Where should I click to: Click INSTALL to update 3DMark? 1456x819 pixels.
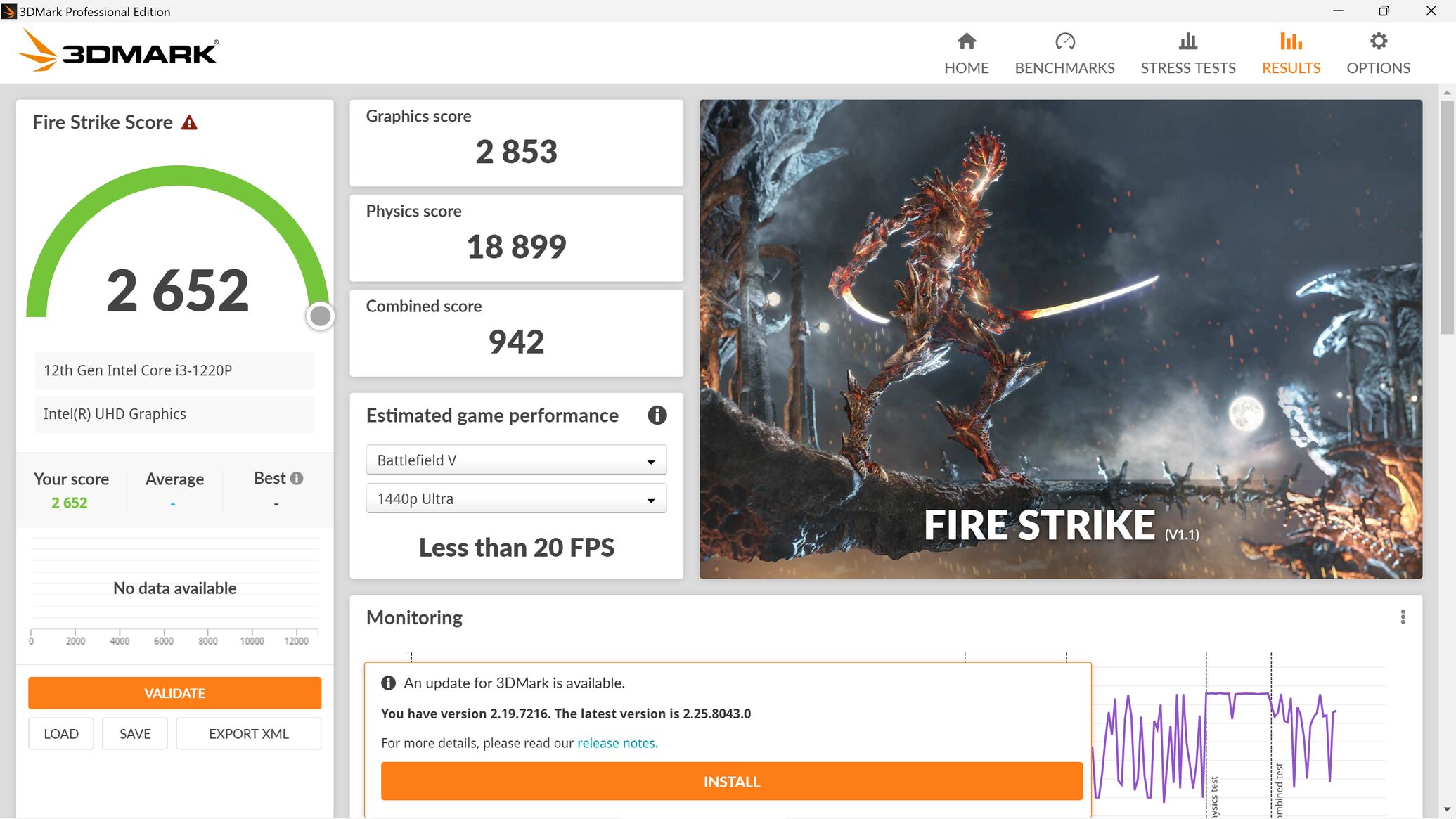point(731,782)
